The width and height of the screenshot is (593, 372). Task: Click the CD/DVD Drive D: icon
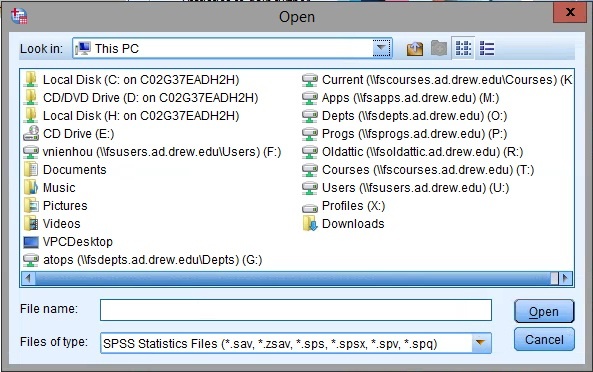(31, 98)
